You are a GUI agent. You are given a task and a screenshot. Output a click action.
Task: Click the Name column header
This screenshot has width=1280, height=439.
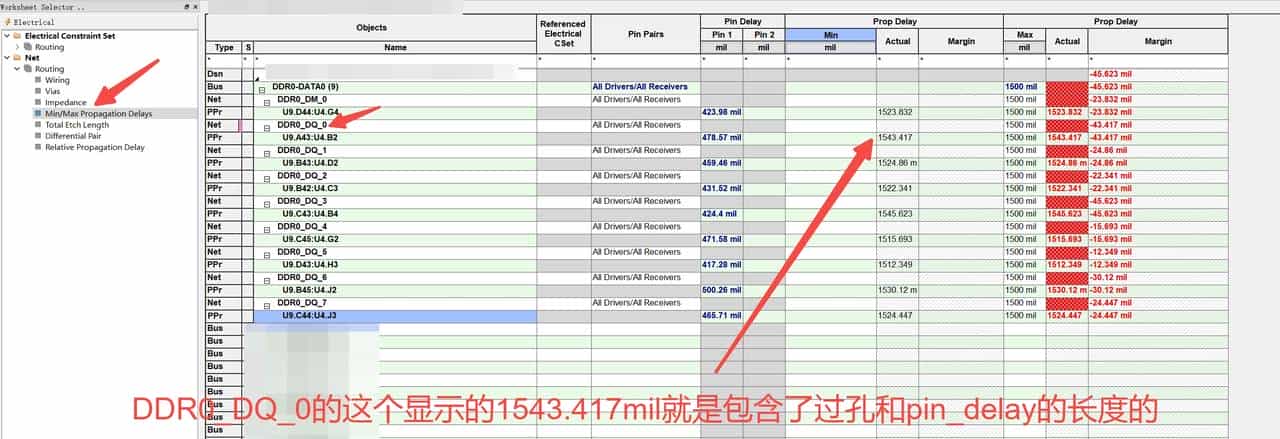395,47
